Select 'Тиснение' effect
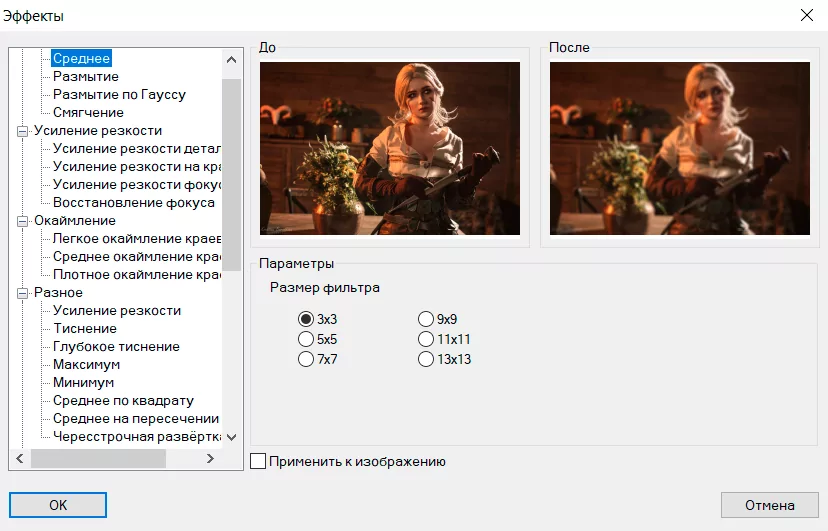 (x=84, y=328)
